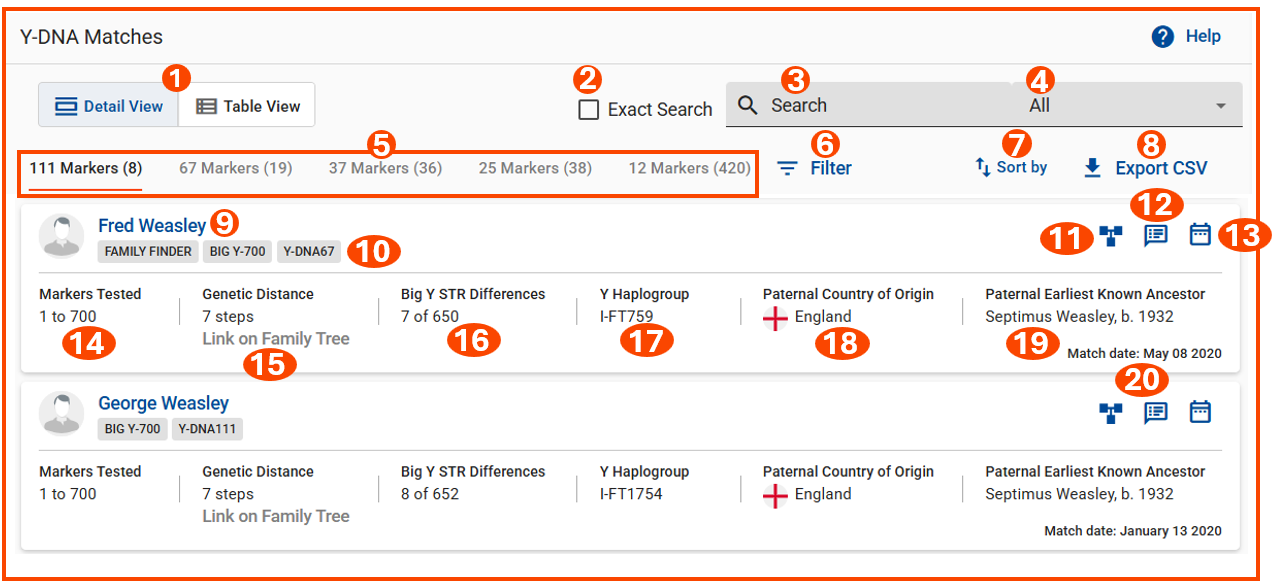Image resolution: width=1278 pixels, height=588 pixels.
Task: Click the search magnifier icon
Action: pos(748,105)
